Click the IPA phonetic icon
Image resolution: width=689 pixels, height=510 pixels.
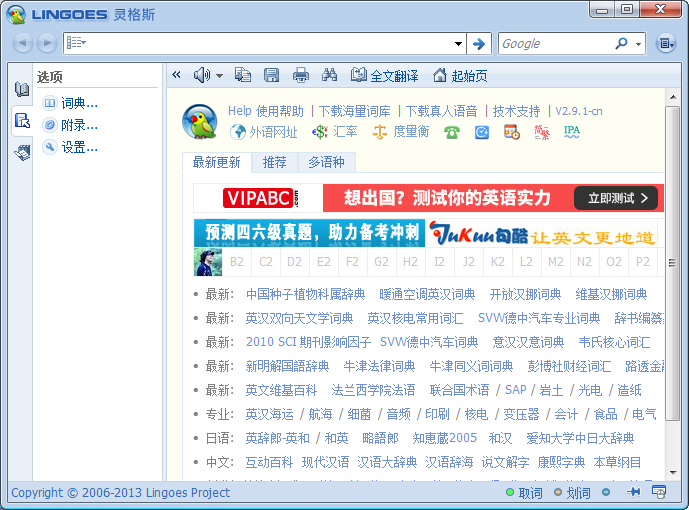572,131
